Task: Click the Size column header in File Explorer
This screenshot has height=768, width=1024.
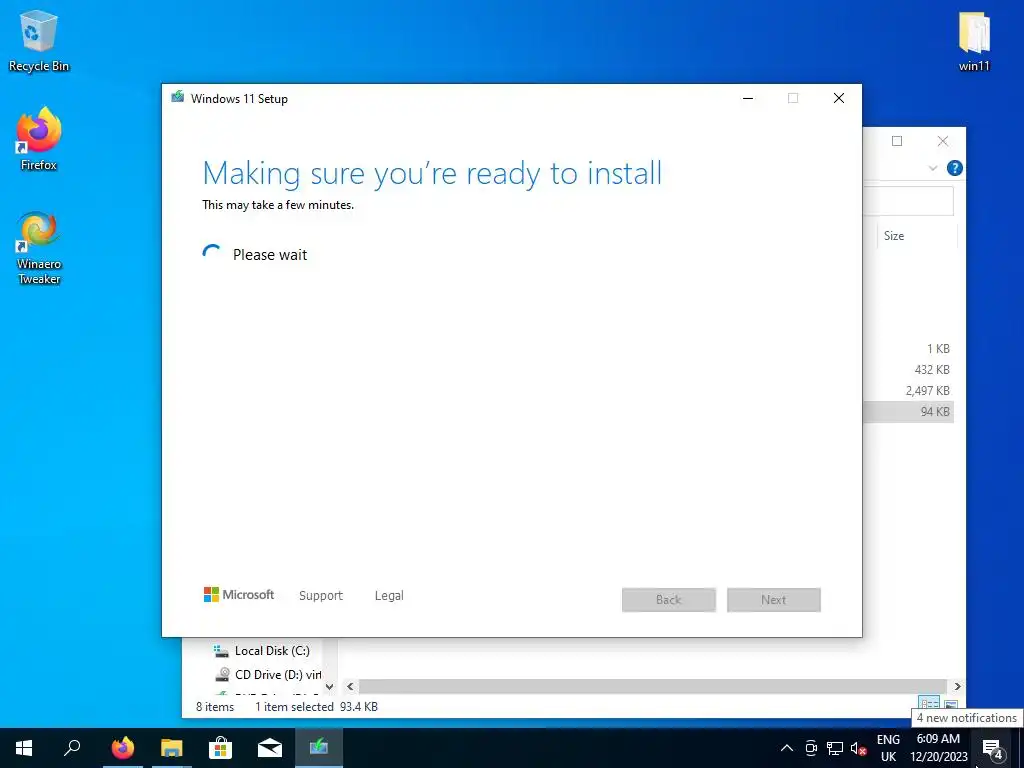Action: [x=916, y=236]
